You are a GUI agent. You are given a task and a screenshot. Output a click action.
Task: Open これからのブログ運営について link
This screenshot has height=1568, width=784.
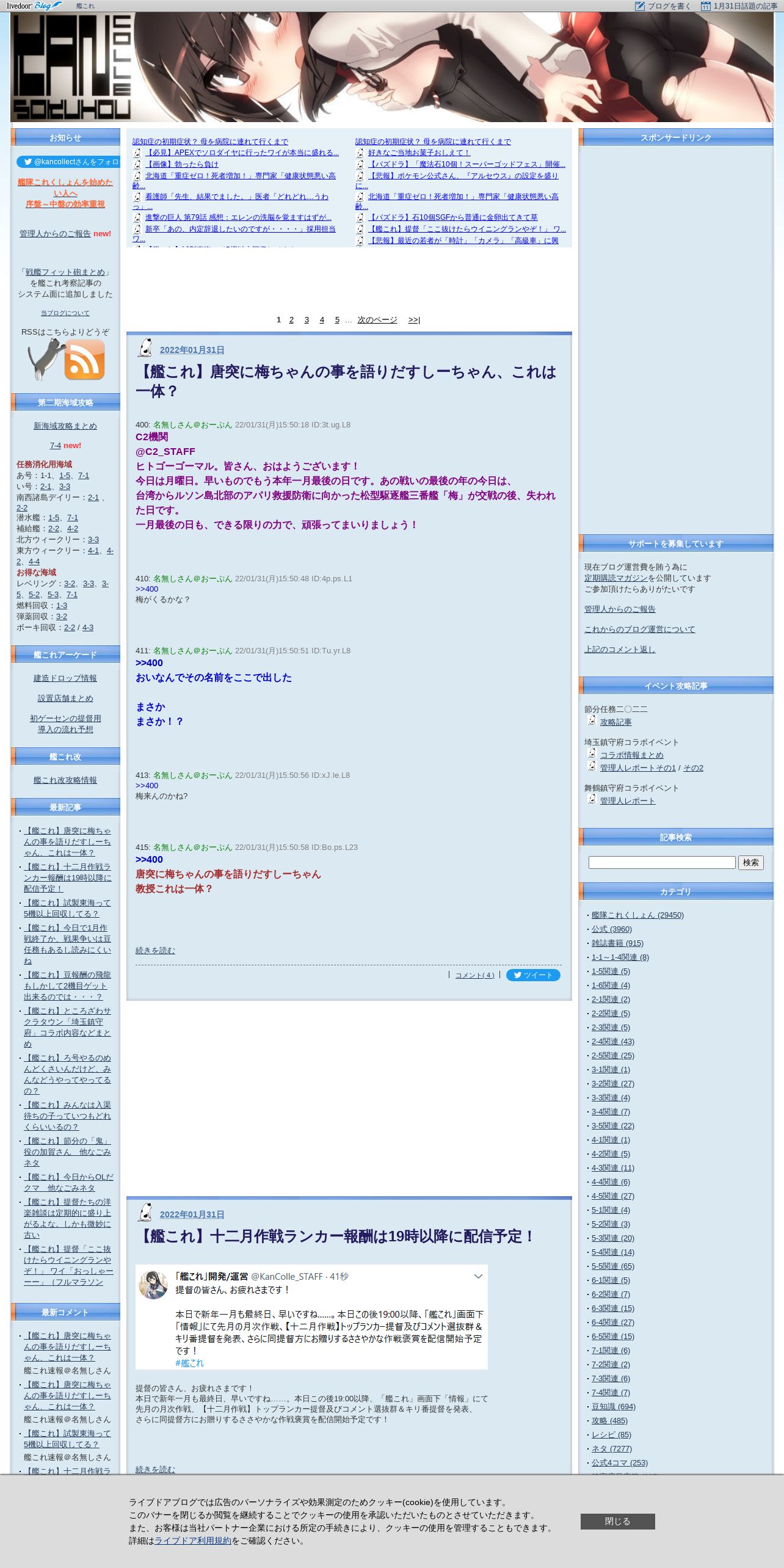639,630
